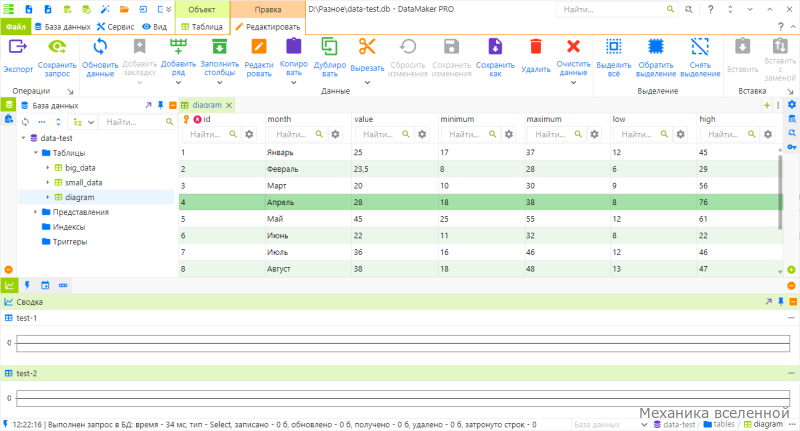Click Save query icon
This screenshot has width=800, height=431.
(x=57, y=47)
